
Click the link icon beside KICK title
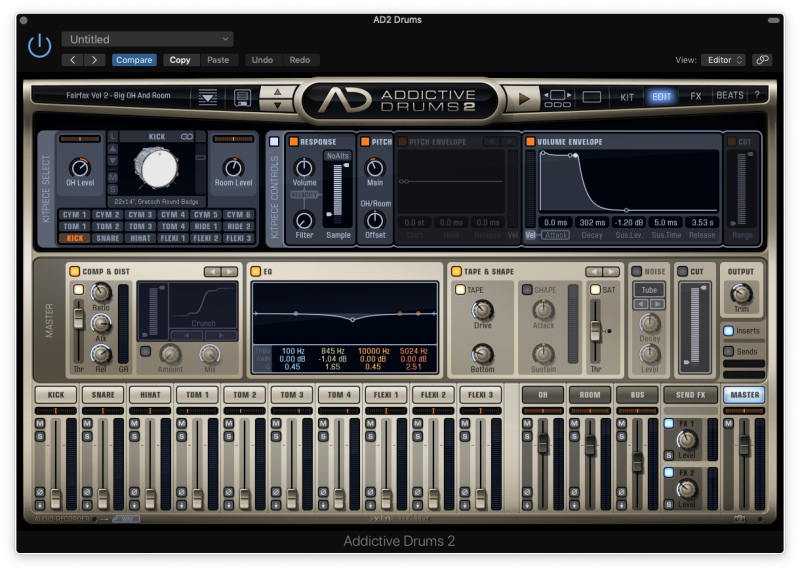pos(187,137)
